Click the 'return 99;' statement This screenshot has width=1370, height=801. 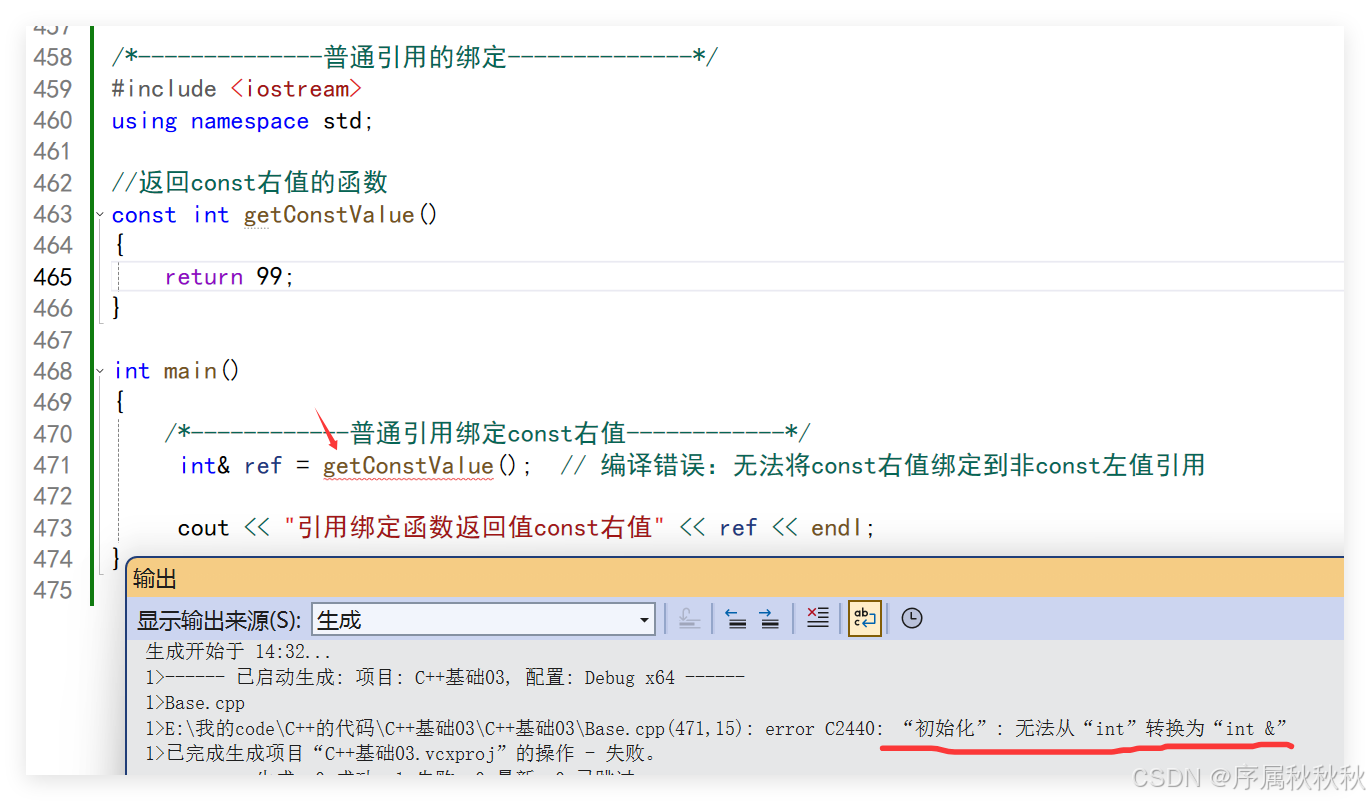coord(230,277)
